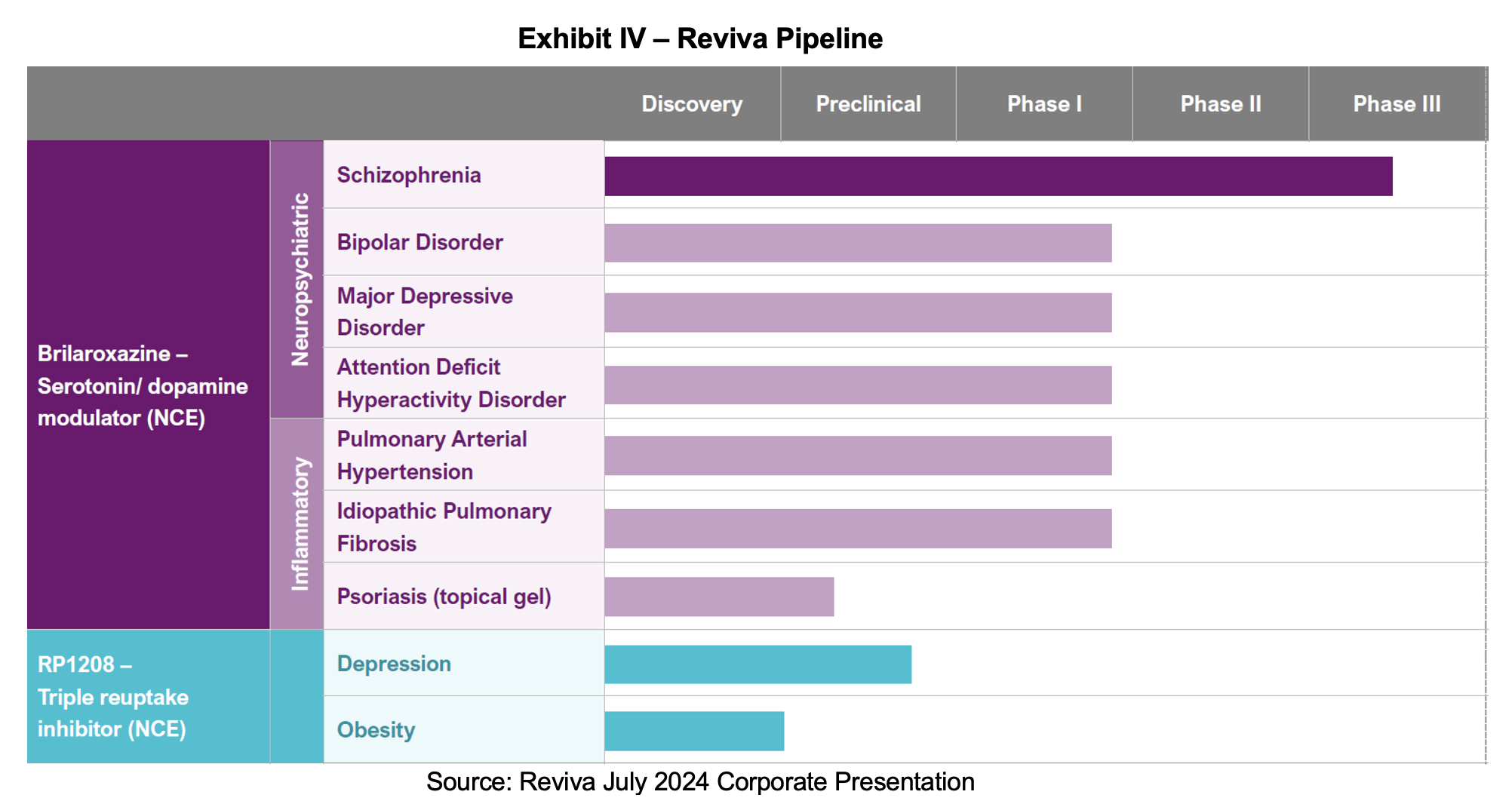The width and height of the screenshot is (1512, 807).
Task: Click the short Psoriasis progress bar
Action: click(x=719, y=597)
